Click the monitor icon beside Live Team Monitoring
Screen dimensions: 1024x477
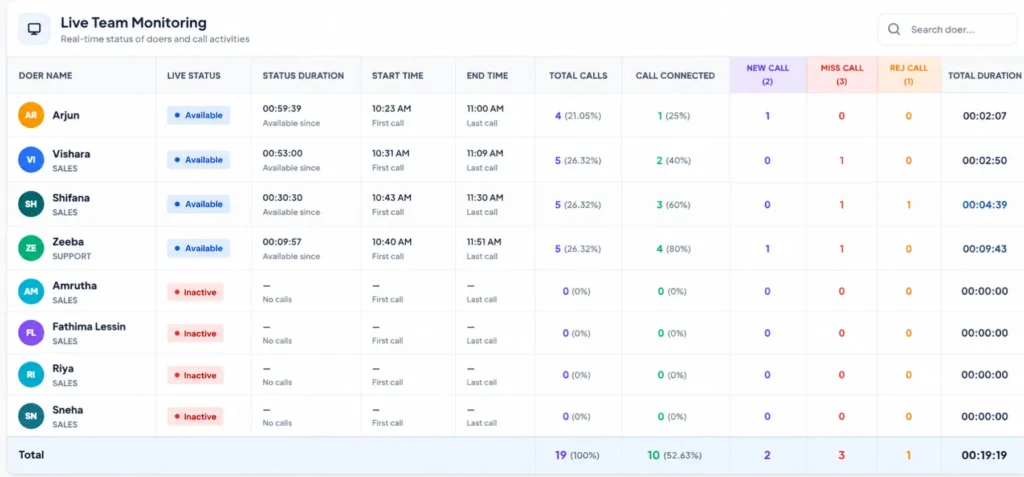(x=34, y=29)
